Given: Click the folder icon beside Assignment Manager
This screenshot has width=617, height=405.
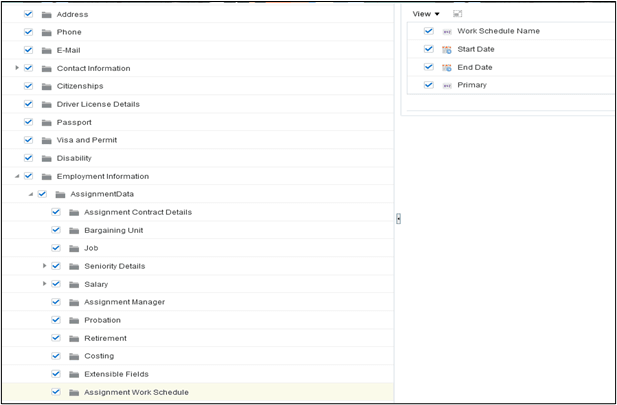Looking at the screenshot, I should pos(74,302).
